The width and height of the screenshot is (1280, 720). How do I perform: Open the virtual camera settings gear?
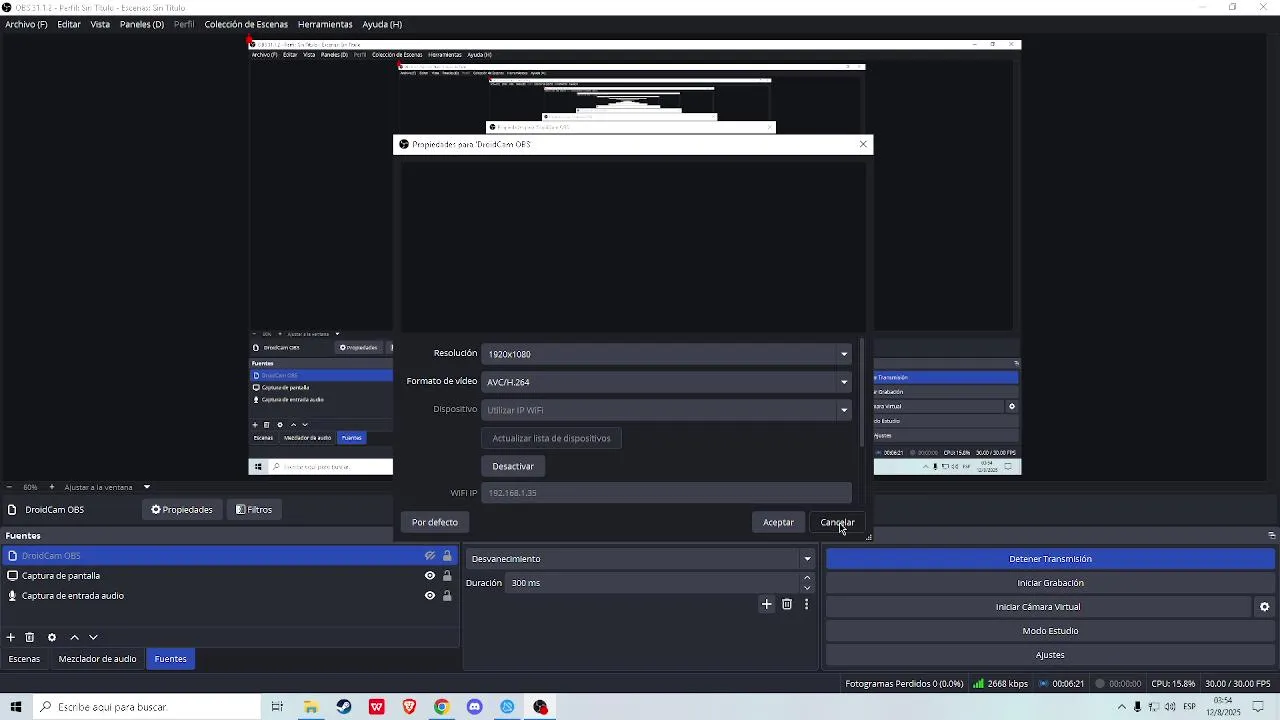point(1264,607)
